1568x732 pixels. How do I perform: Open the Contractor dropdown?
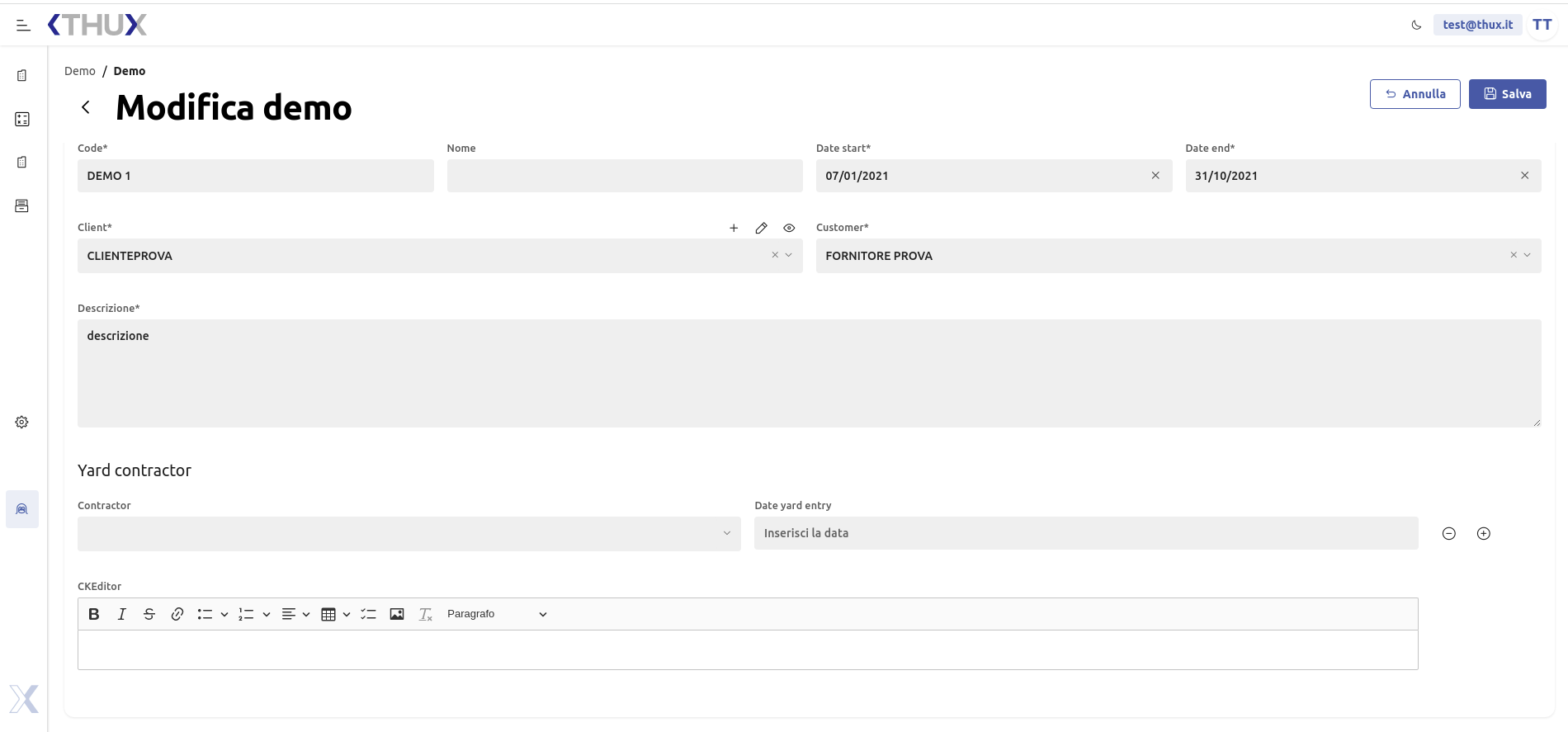pyautogui.click(x=409, y=534)
